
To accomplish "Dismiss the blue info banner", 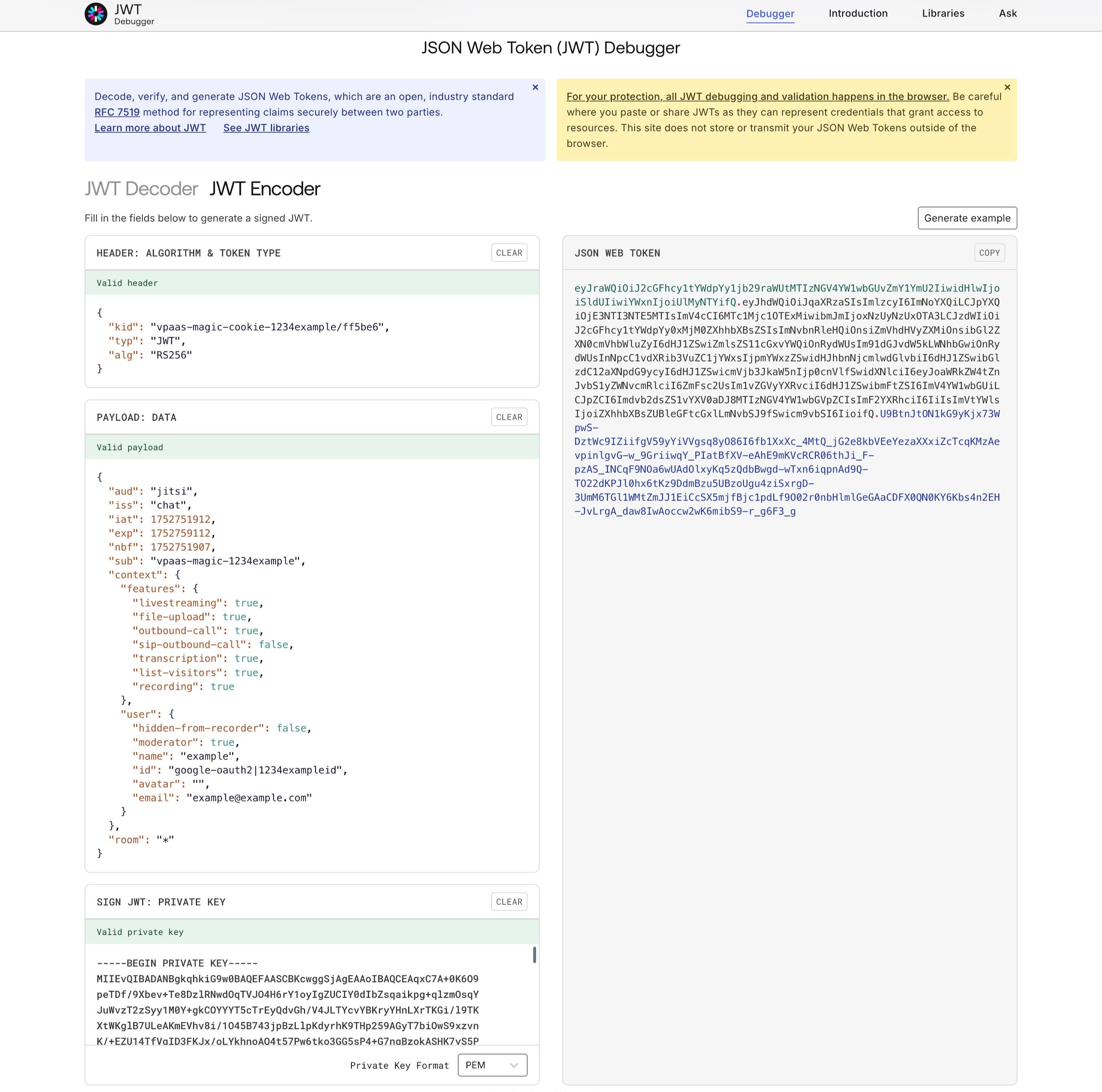I will coord(535,87).
